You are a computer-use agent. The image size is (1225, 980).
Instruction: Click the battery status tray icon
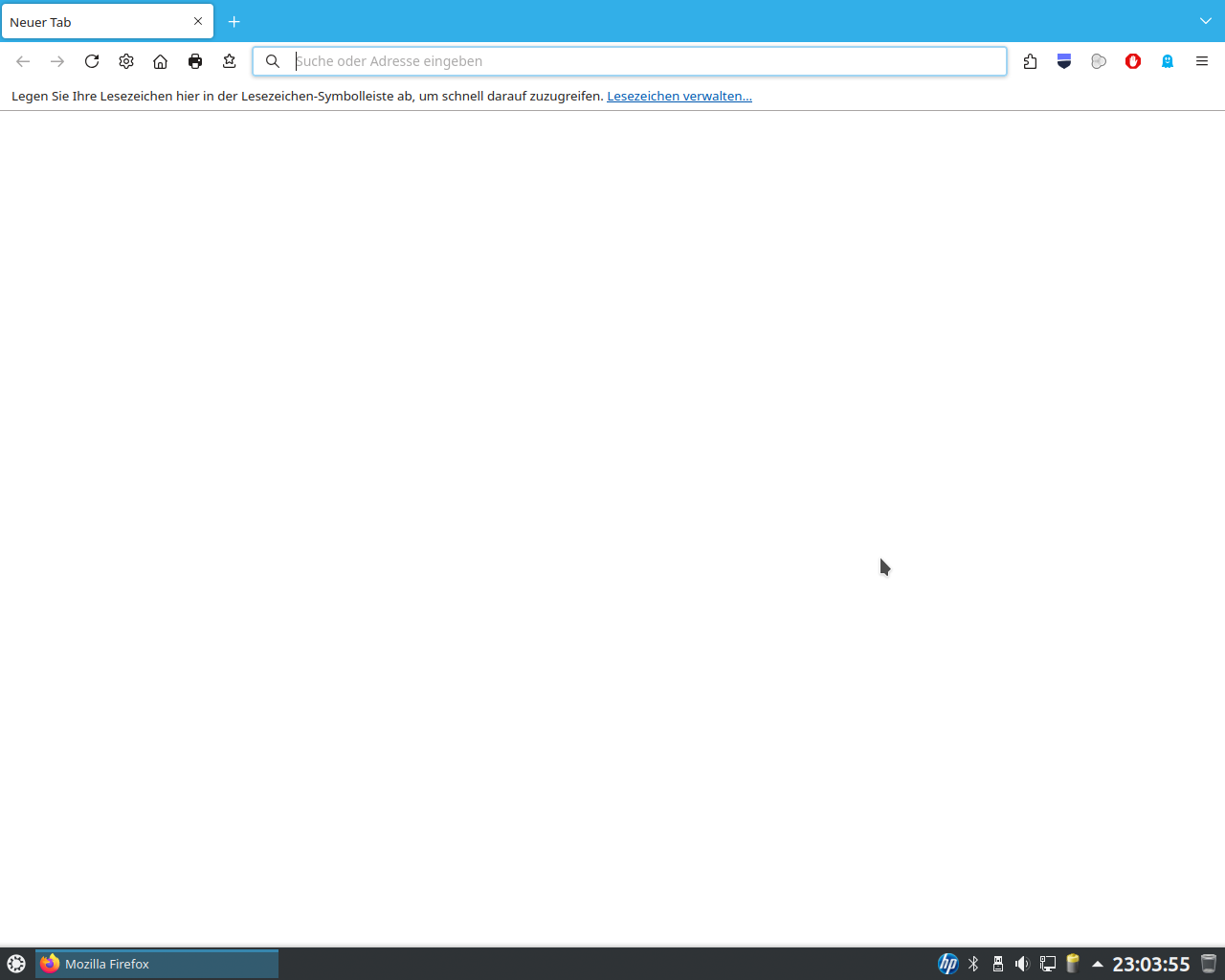(x=1073, y=964)
